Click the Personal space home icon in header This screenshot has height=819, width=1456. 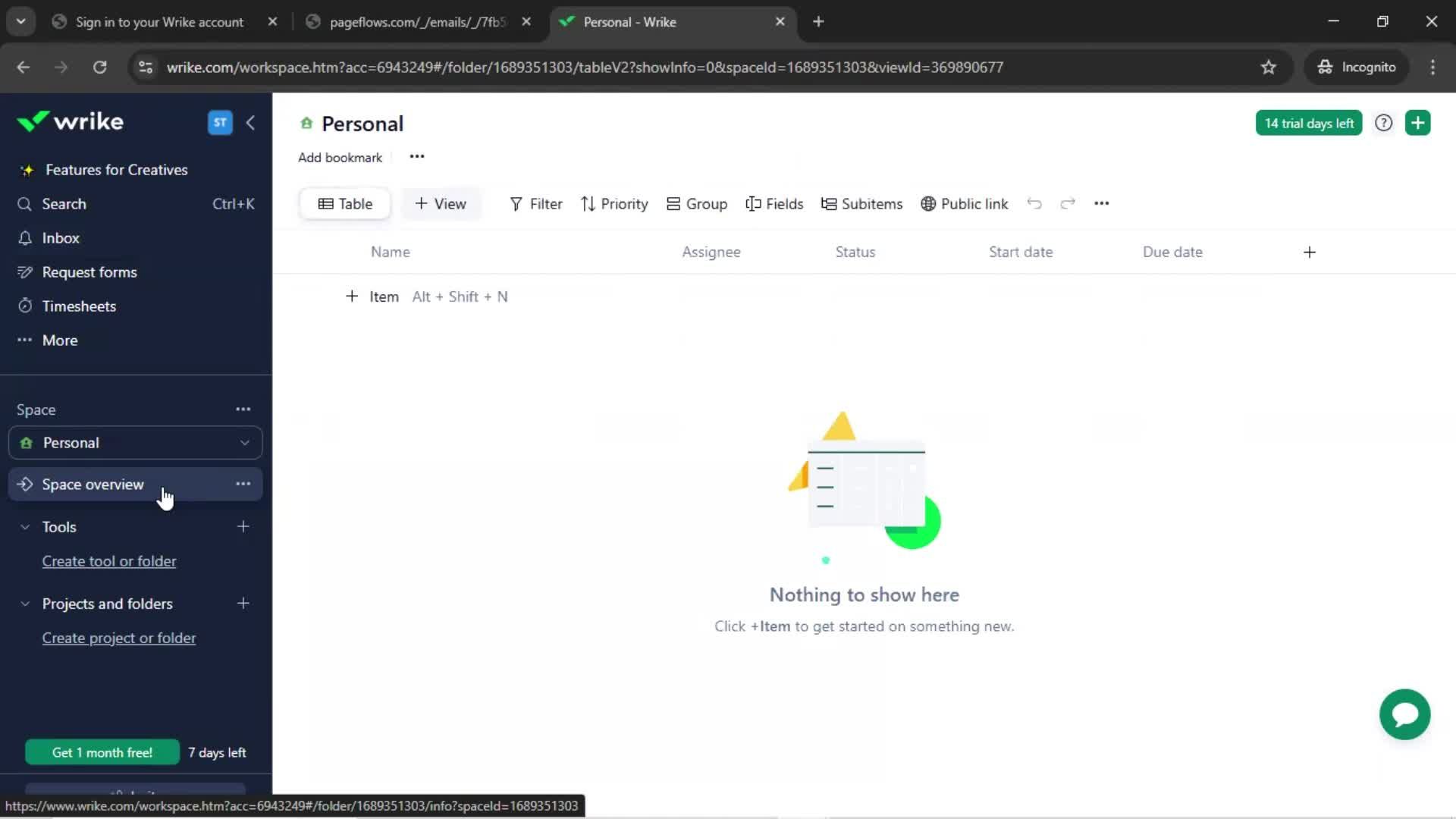point(306,124)
